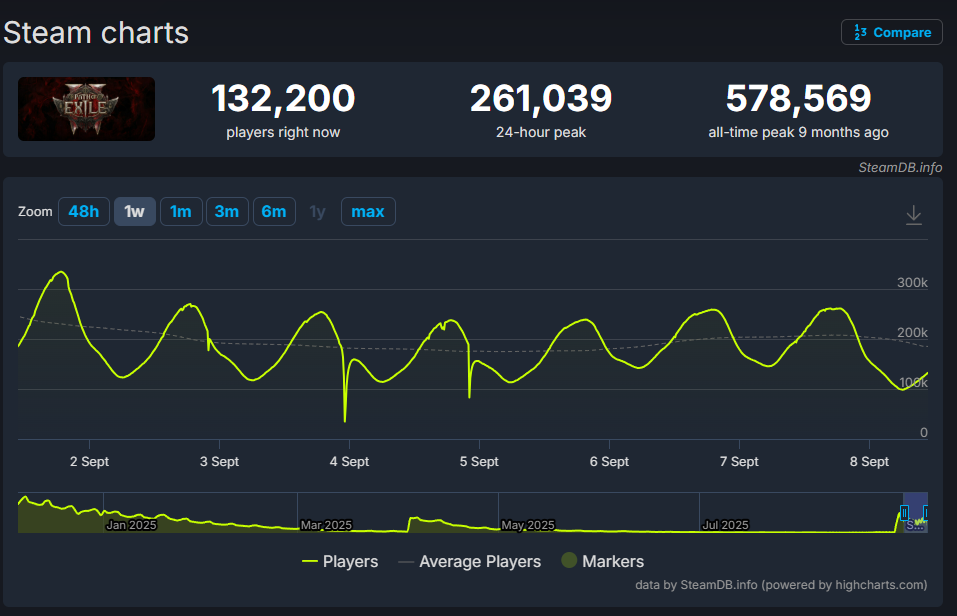
Task: Click the 7 Sept axis label
Action: (739, 462)
